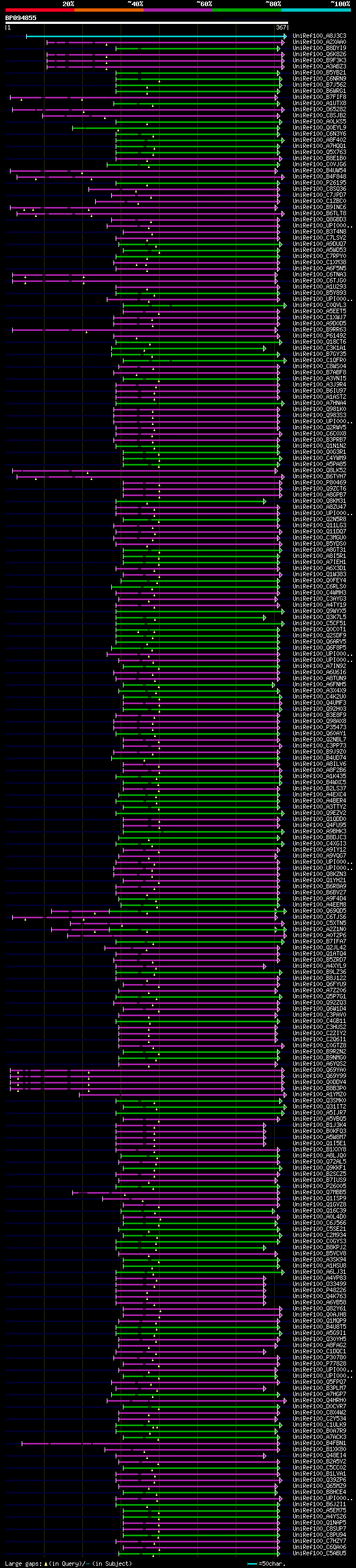Choose label UniRef100_P77828

(319, 1363)
